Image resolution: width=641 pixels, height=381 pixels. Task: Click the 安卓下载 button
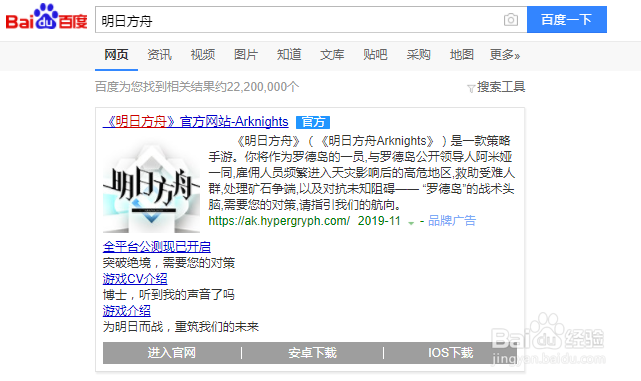coord(312,353)
